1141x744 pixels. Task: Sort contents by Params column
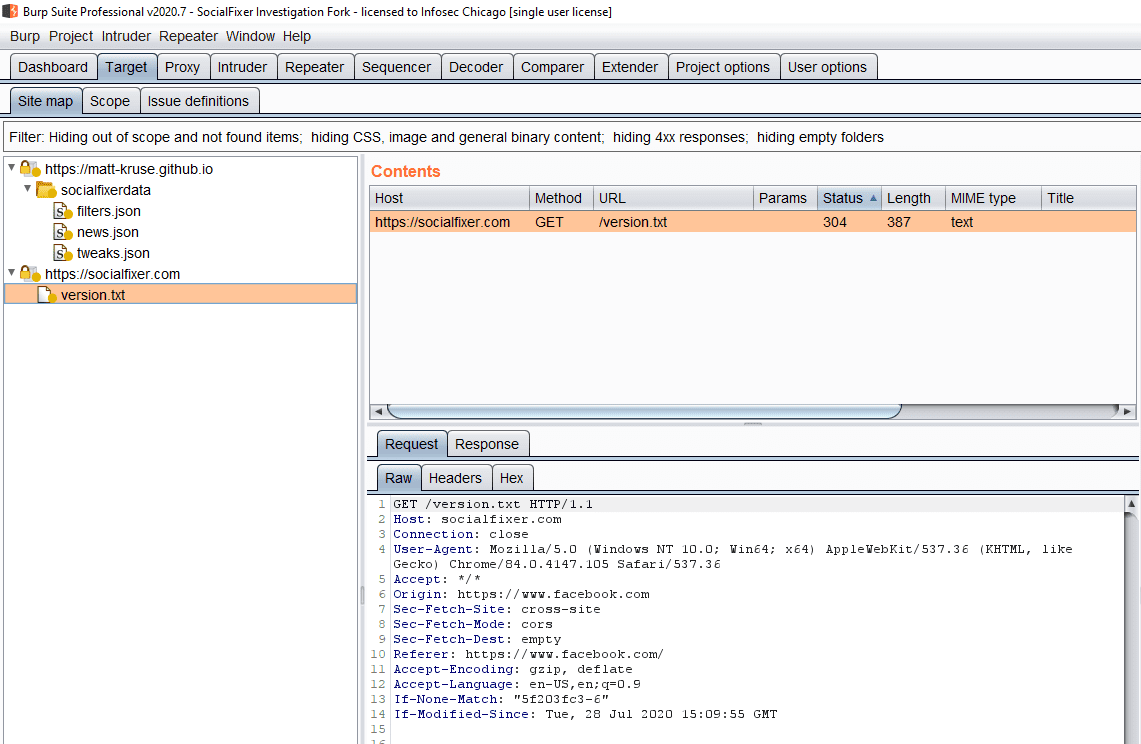point(785,198)
